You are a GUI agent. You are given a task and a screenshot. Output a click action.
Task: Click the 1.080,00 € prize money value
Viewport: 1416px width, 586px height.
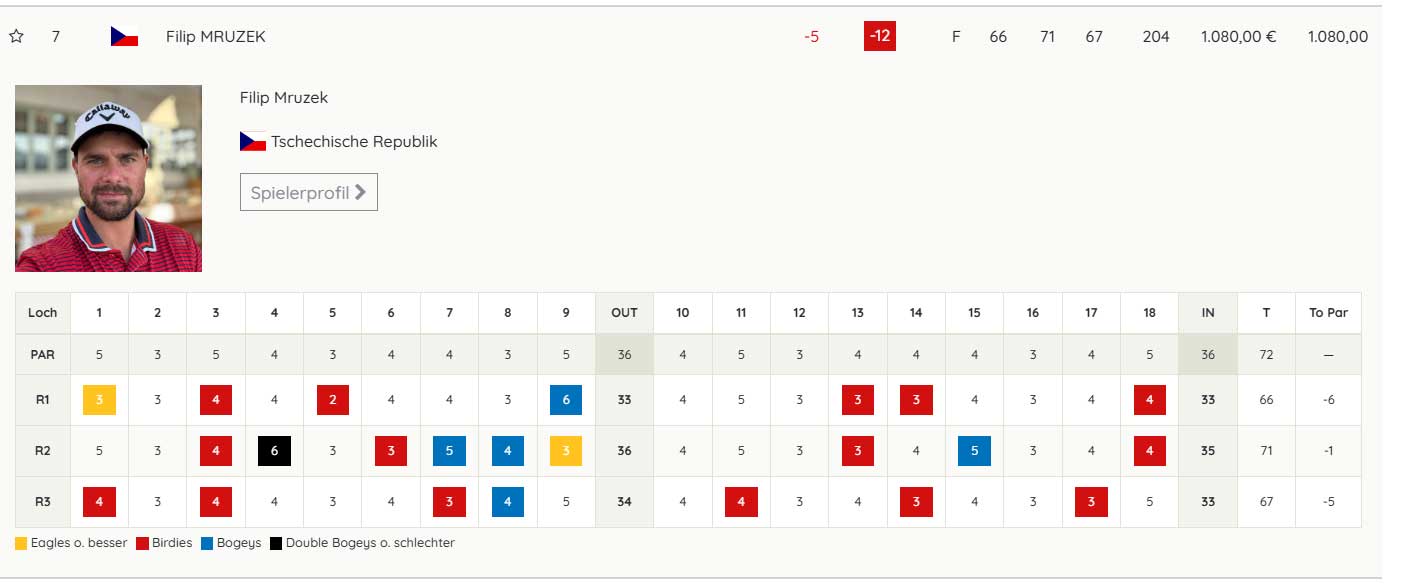(1238, 37)
